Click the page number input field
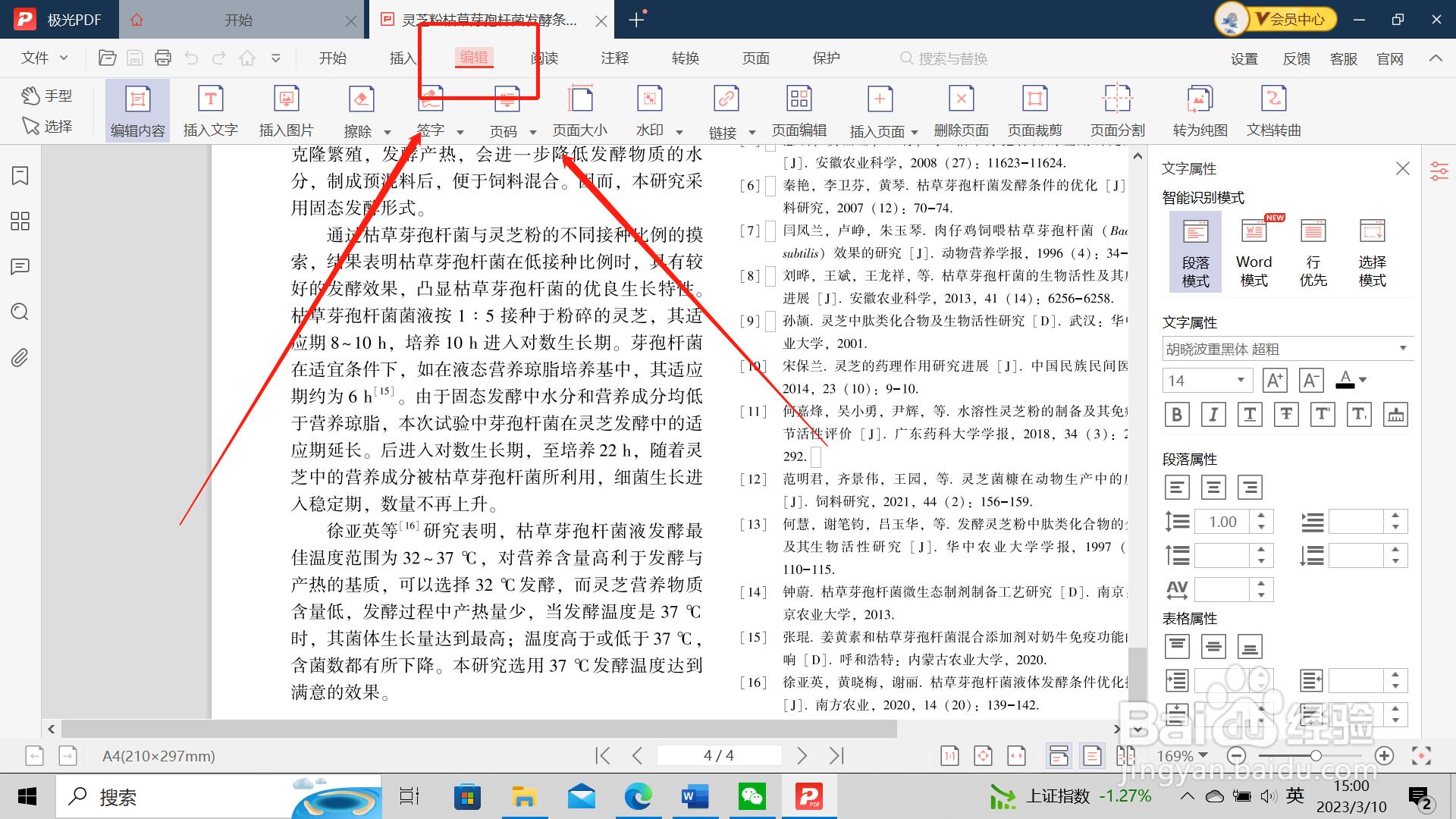This screenshot has height=819, width=1456. tap(718, 755)
